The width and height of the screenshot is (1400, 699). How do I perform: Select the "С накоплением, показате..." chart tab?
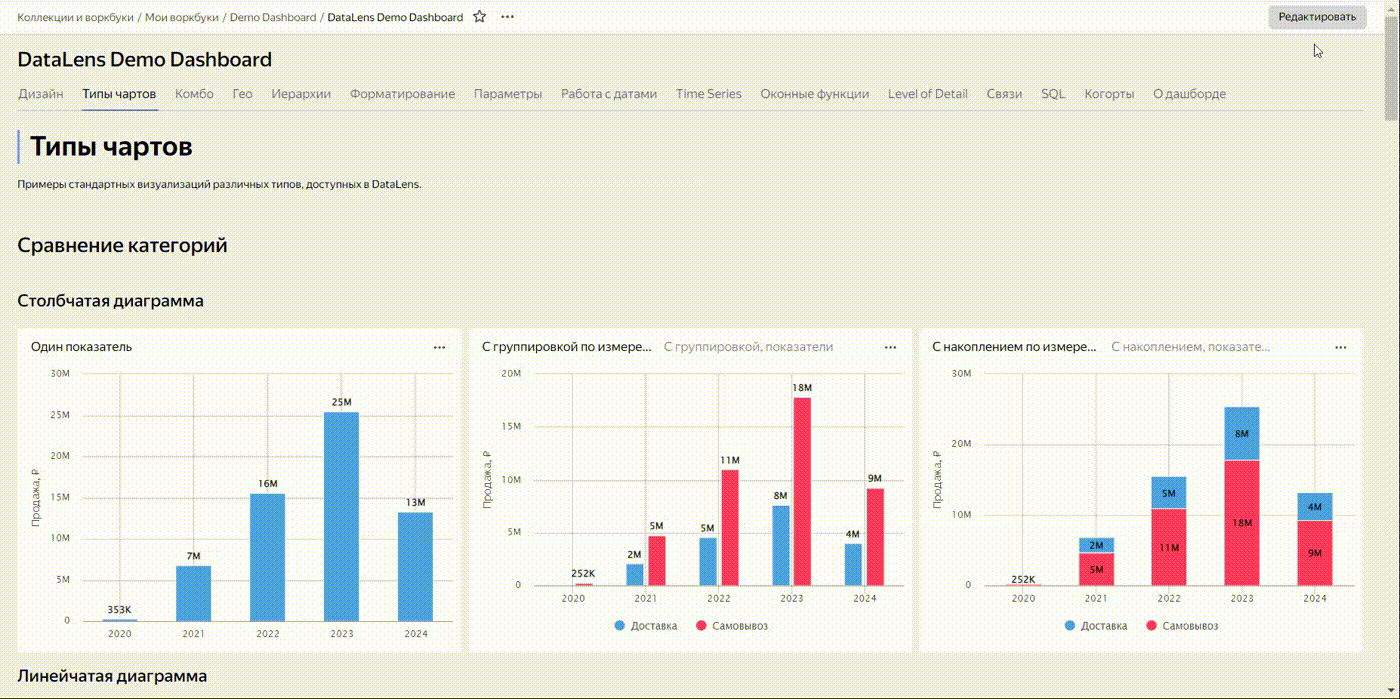click(x=1190, y=347)
